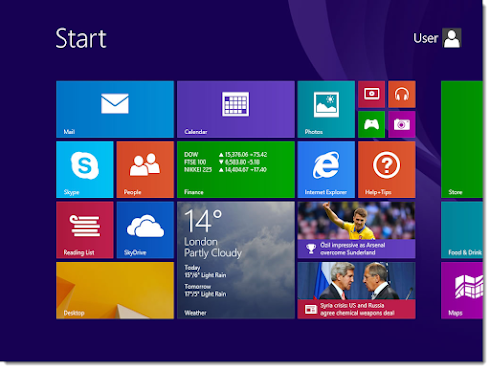
Task: Click the 14° temperature in Weather tile
Action: pyautogui.click(x=203, y=220)
